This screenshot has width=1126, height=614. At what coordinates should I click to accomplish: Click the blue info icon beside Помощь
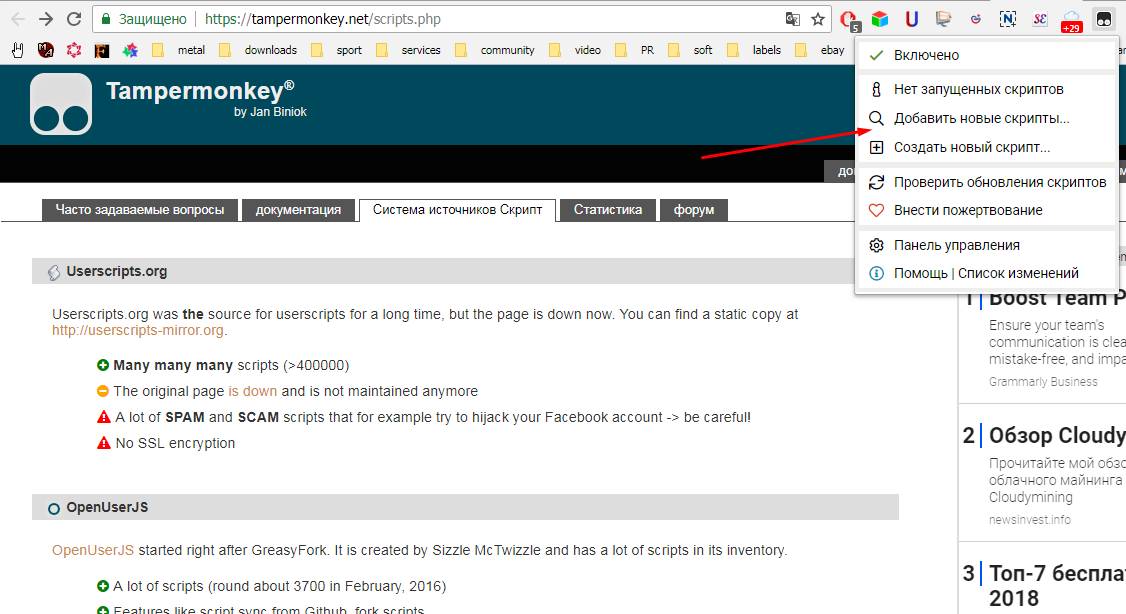coord(876,274)
